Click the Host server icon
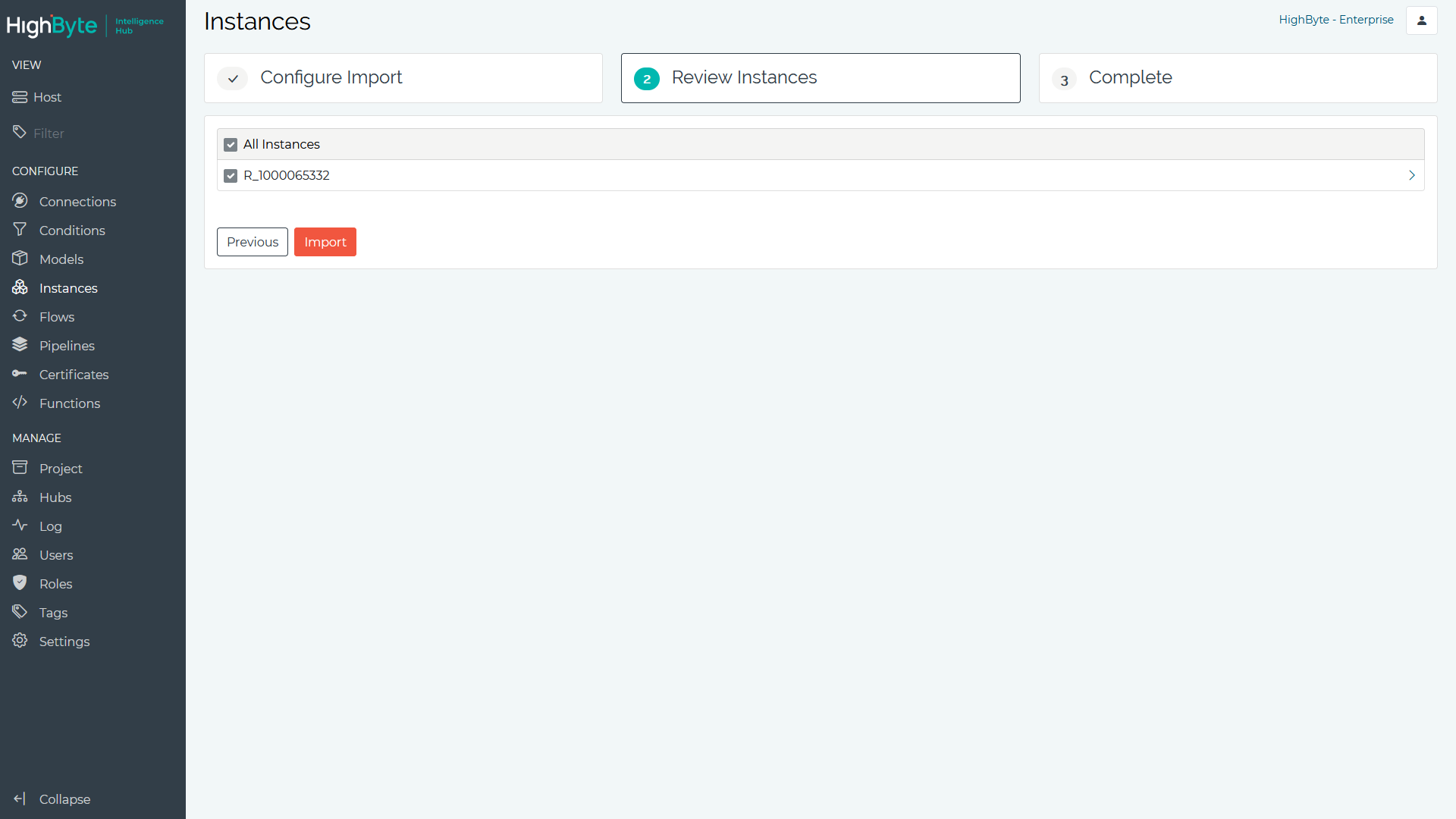This screenshot has height=819, width=1456. 20,97
